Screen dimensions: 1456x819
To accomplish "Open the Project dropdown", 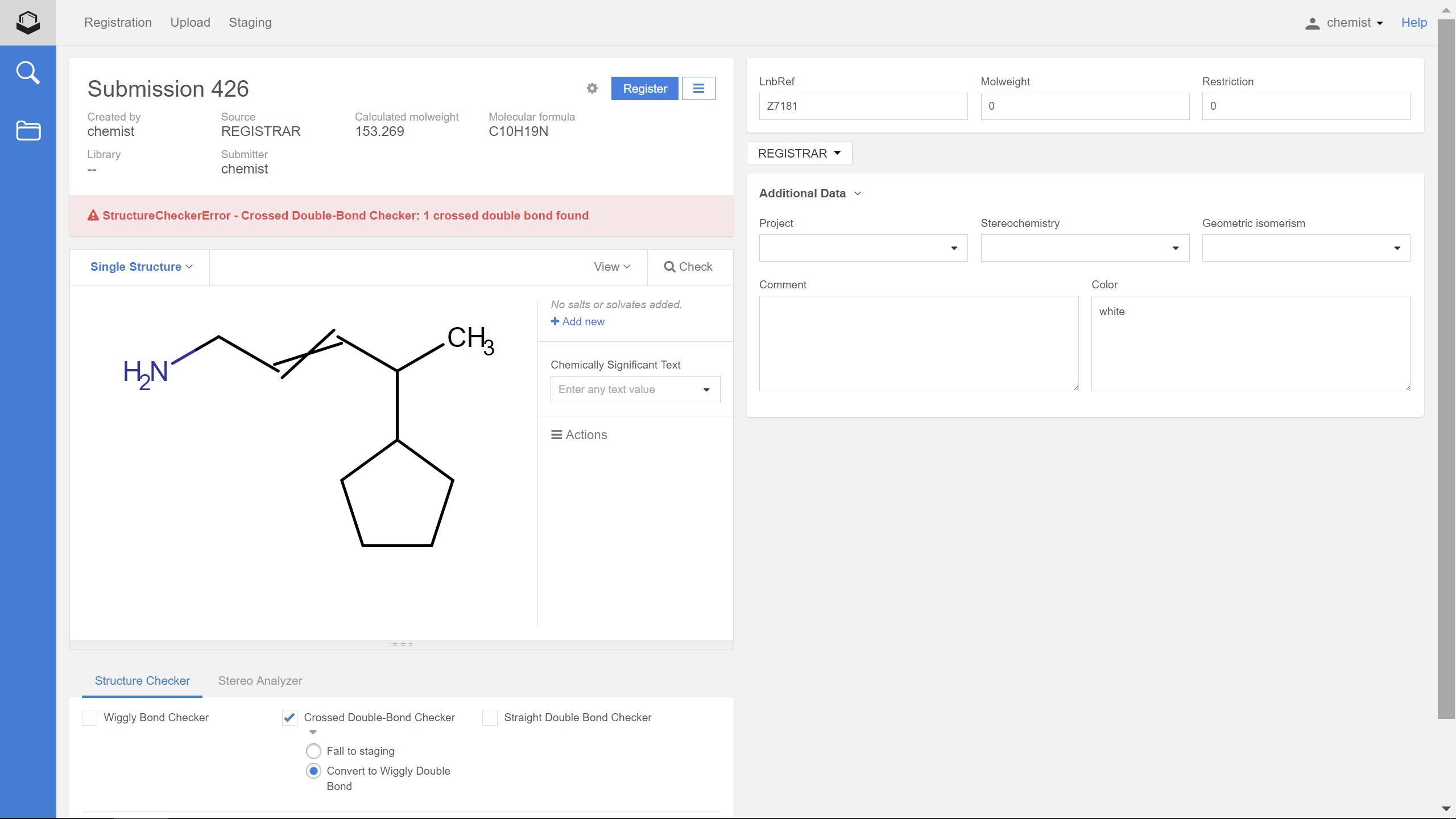I will pos(863,248).
